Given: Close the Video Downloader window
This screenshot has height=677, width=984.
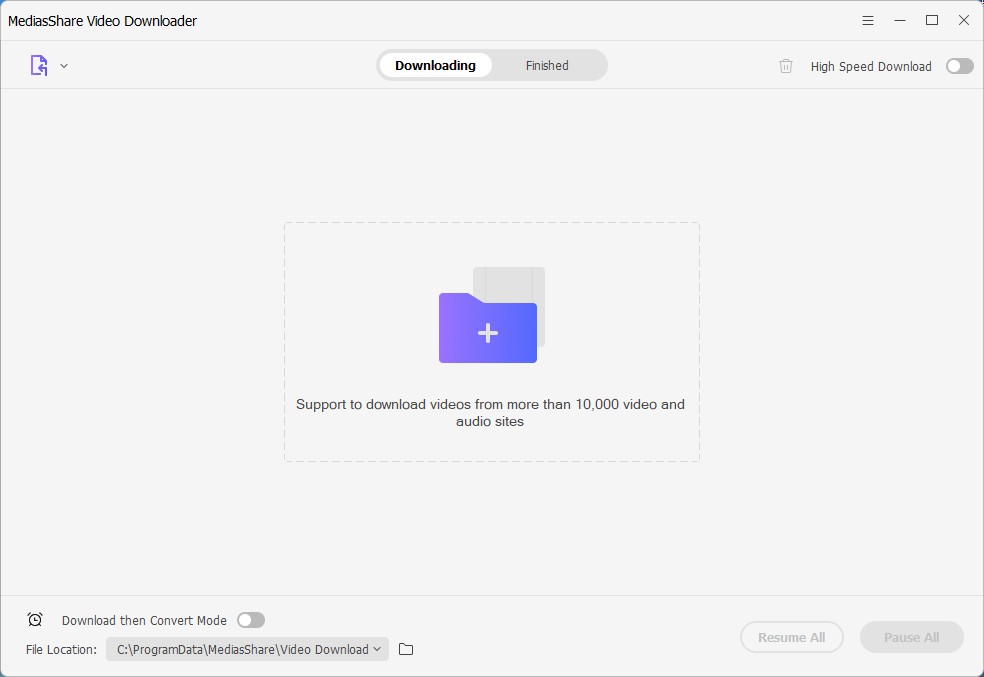Looking at the screenshot, I should click(x=964, y=20).
